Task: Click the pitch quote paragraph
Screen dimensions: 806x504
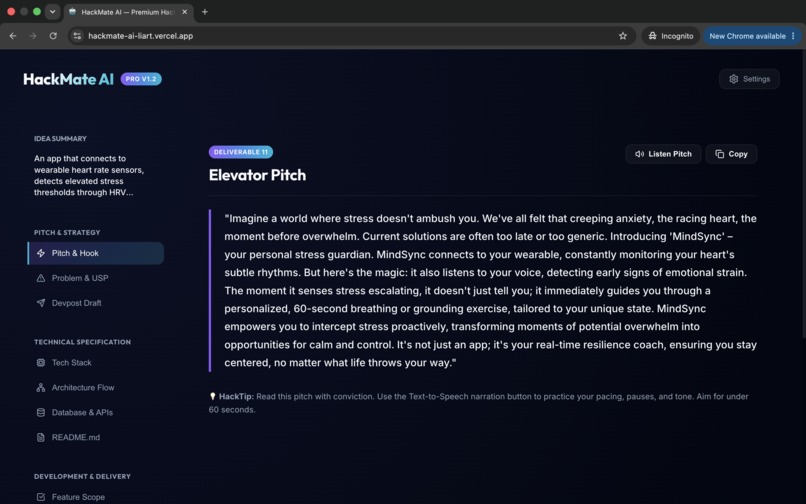Action: (490, 291)
